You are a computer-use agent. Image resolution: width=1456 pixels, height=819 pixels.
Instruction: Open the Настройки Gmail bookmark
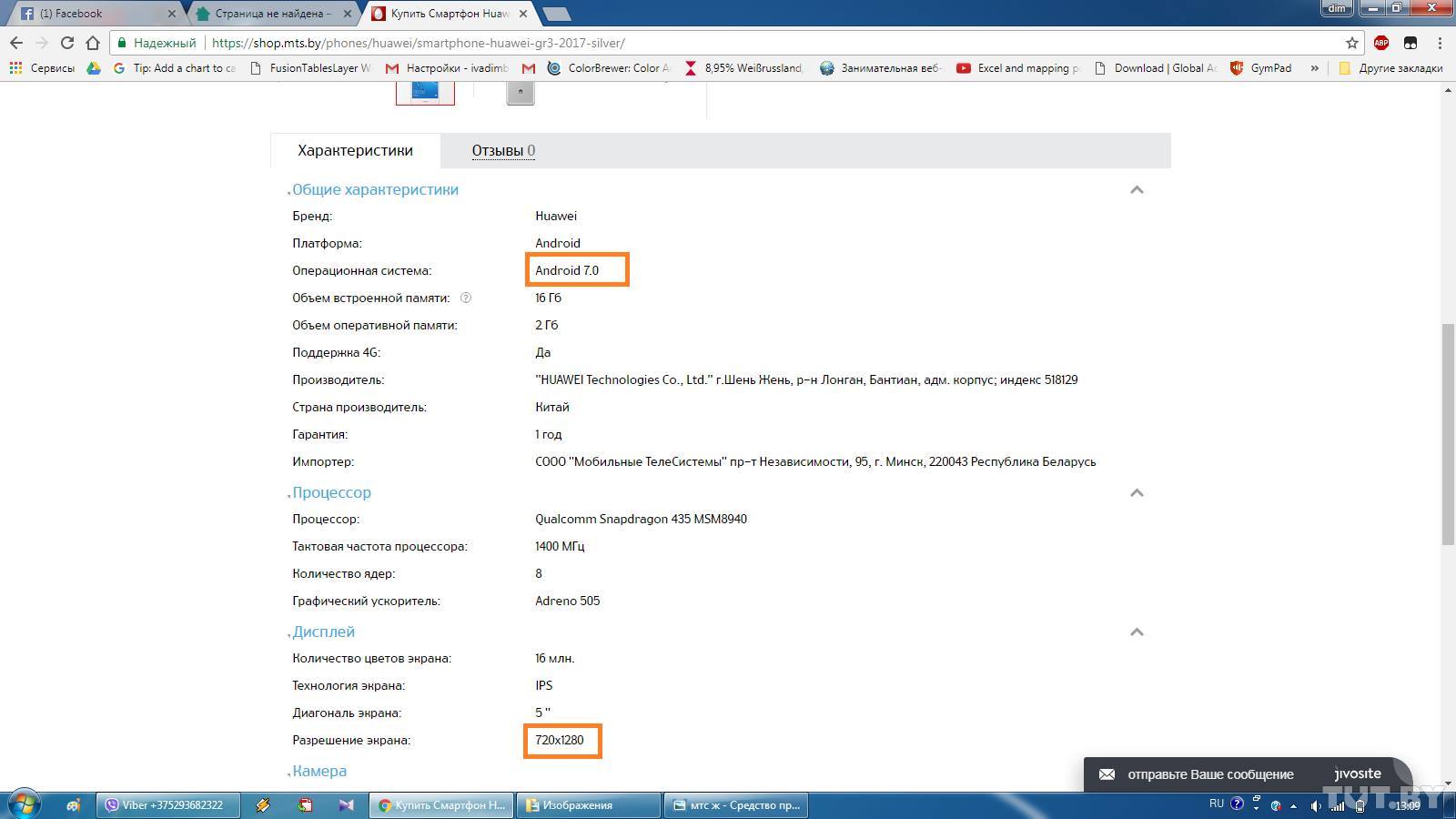coord(447,68)
